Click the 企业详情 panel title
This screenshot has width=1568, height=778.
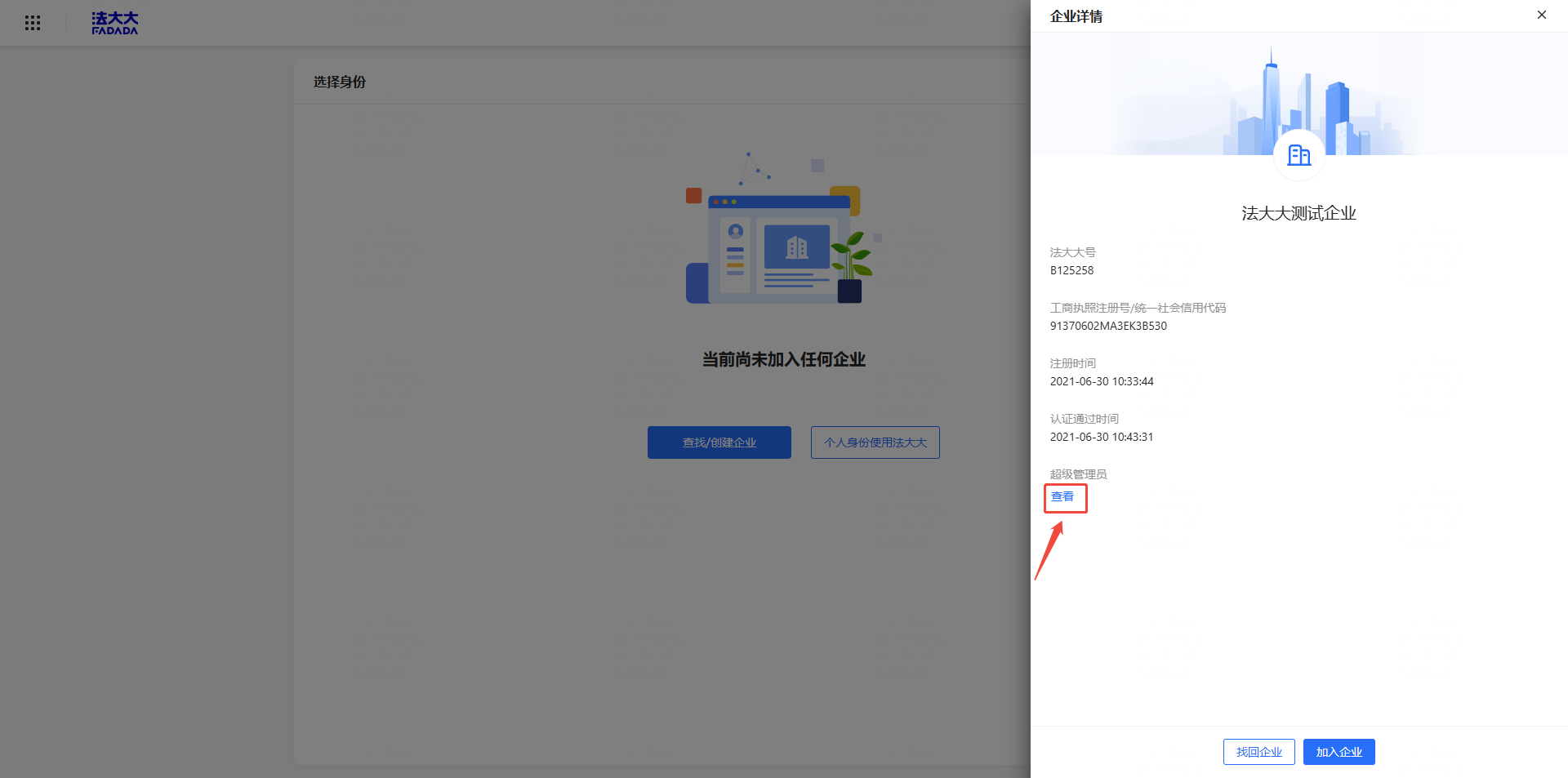[1076, 16]
